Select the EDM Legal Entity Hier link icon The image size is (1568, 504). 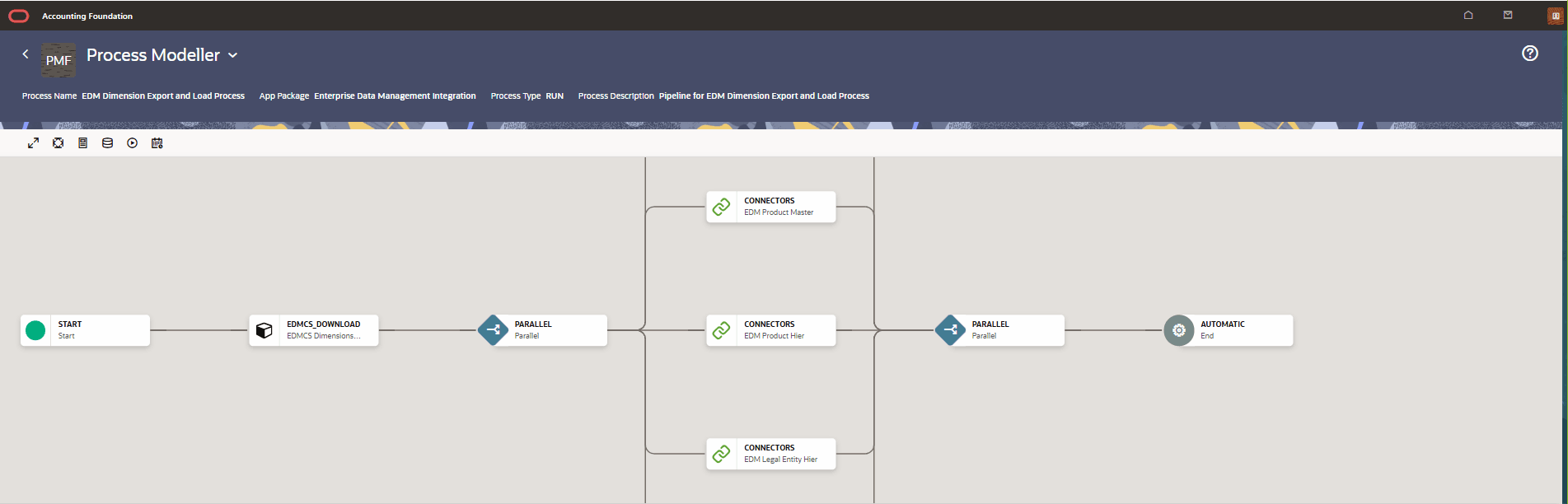(721, 454)
